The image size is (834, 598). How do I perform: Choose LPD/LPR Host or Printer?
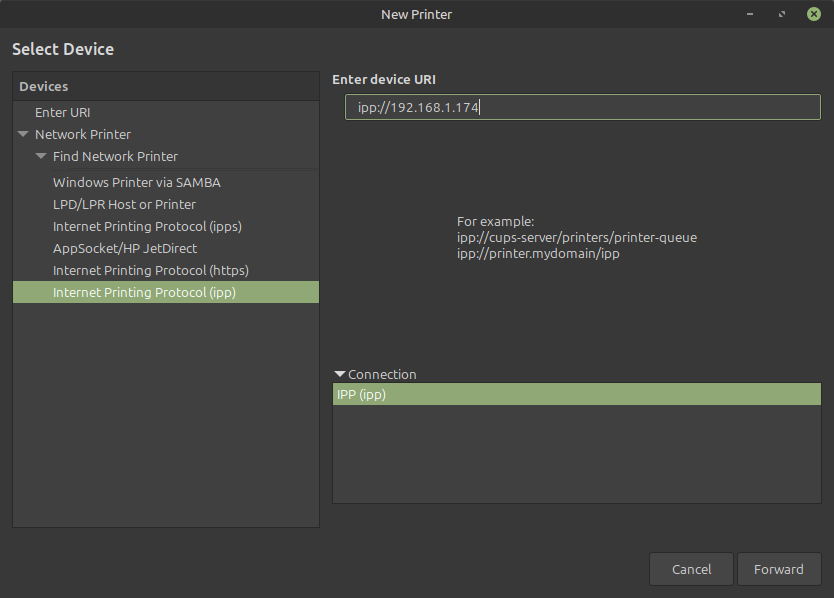[x=124, y=204]
